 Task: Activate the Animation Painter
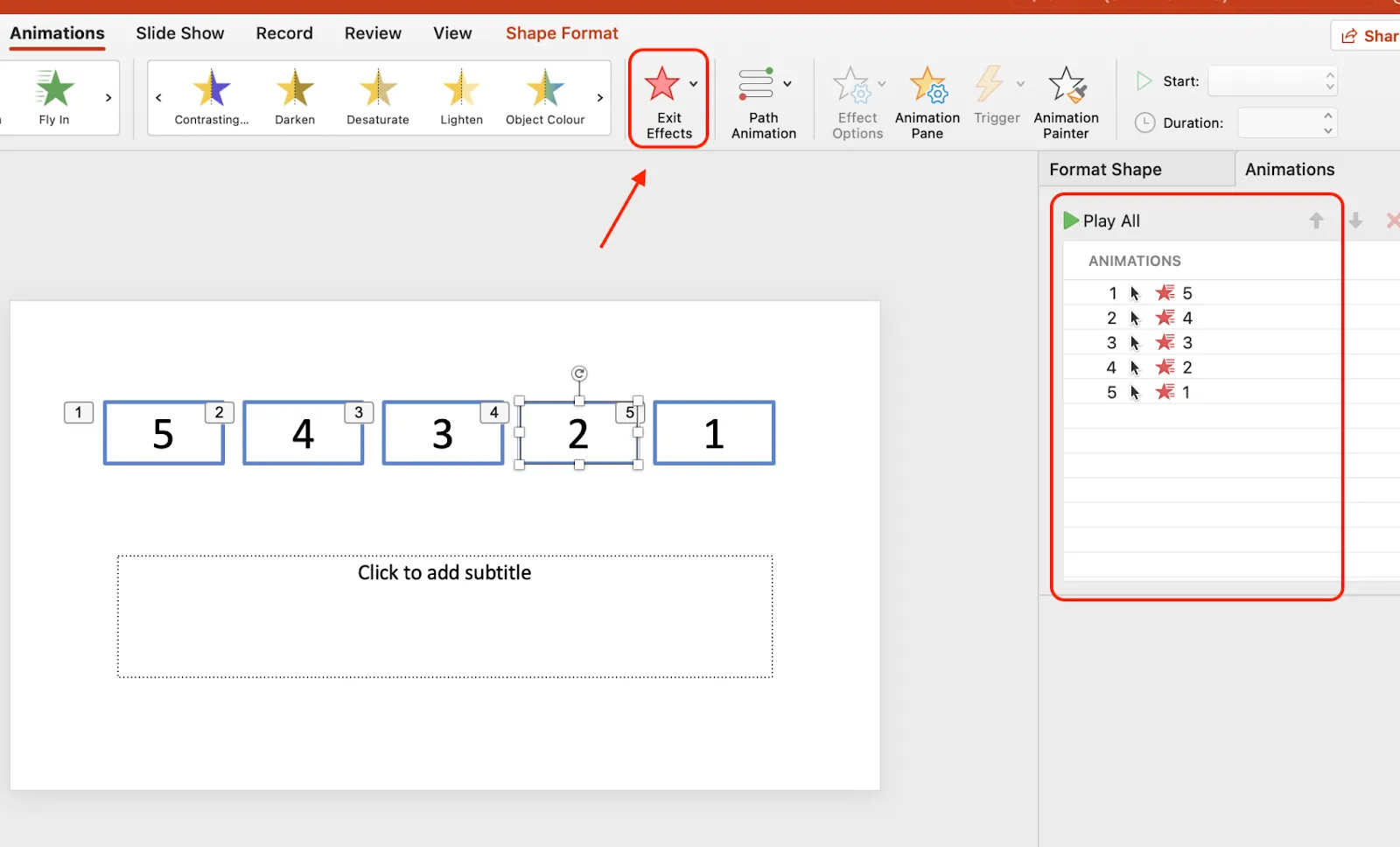click(x=1066, y=102)
